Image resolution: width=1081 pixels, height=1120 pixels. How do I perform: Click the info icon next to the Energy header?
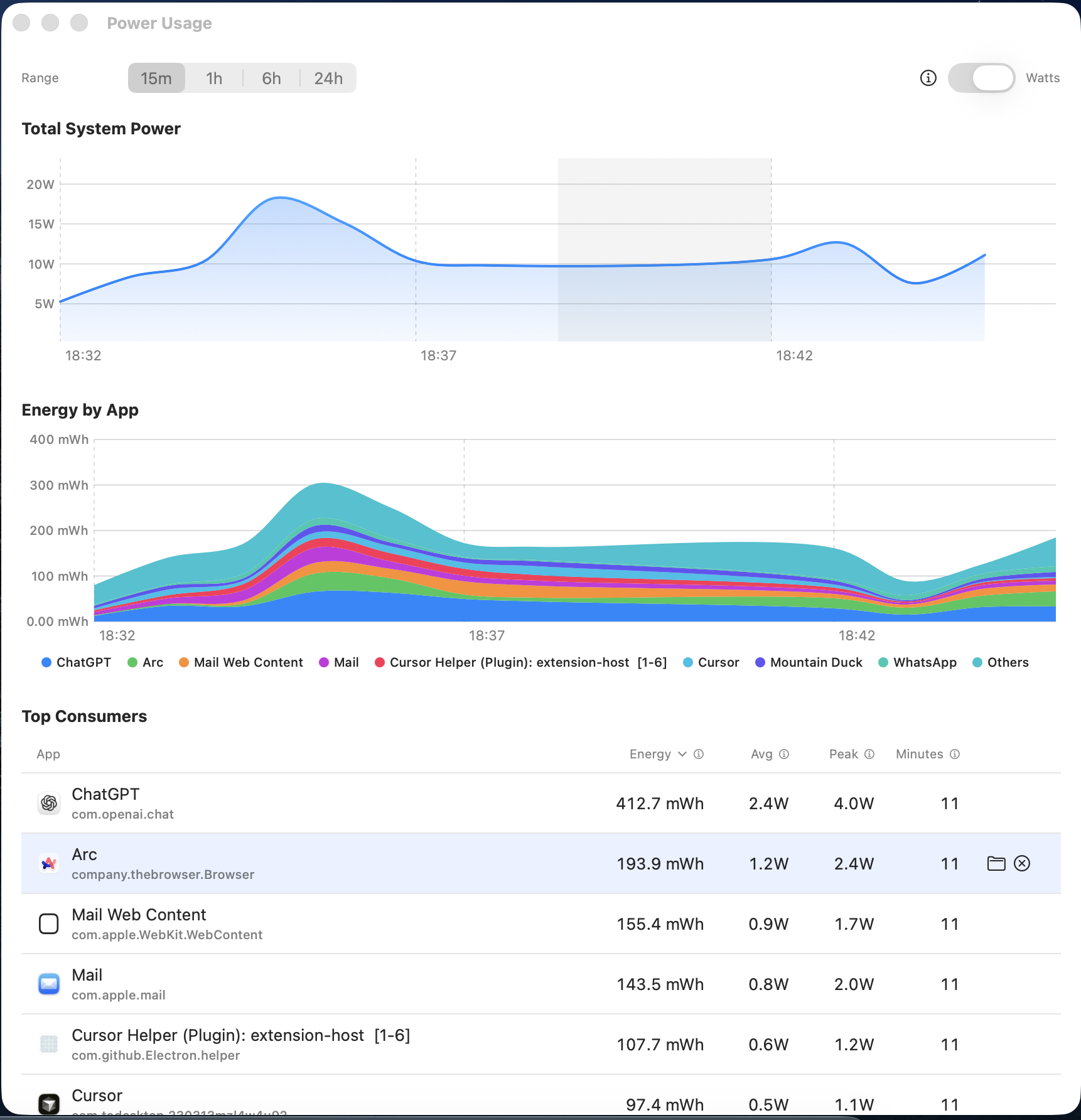pyautogui.click(x=698, y=754)
